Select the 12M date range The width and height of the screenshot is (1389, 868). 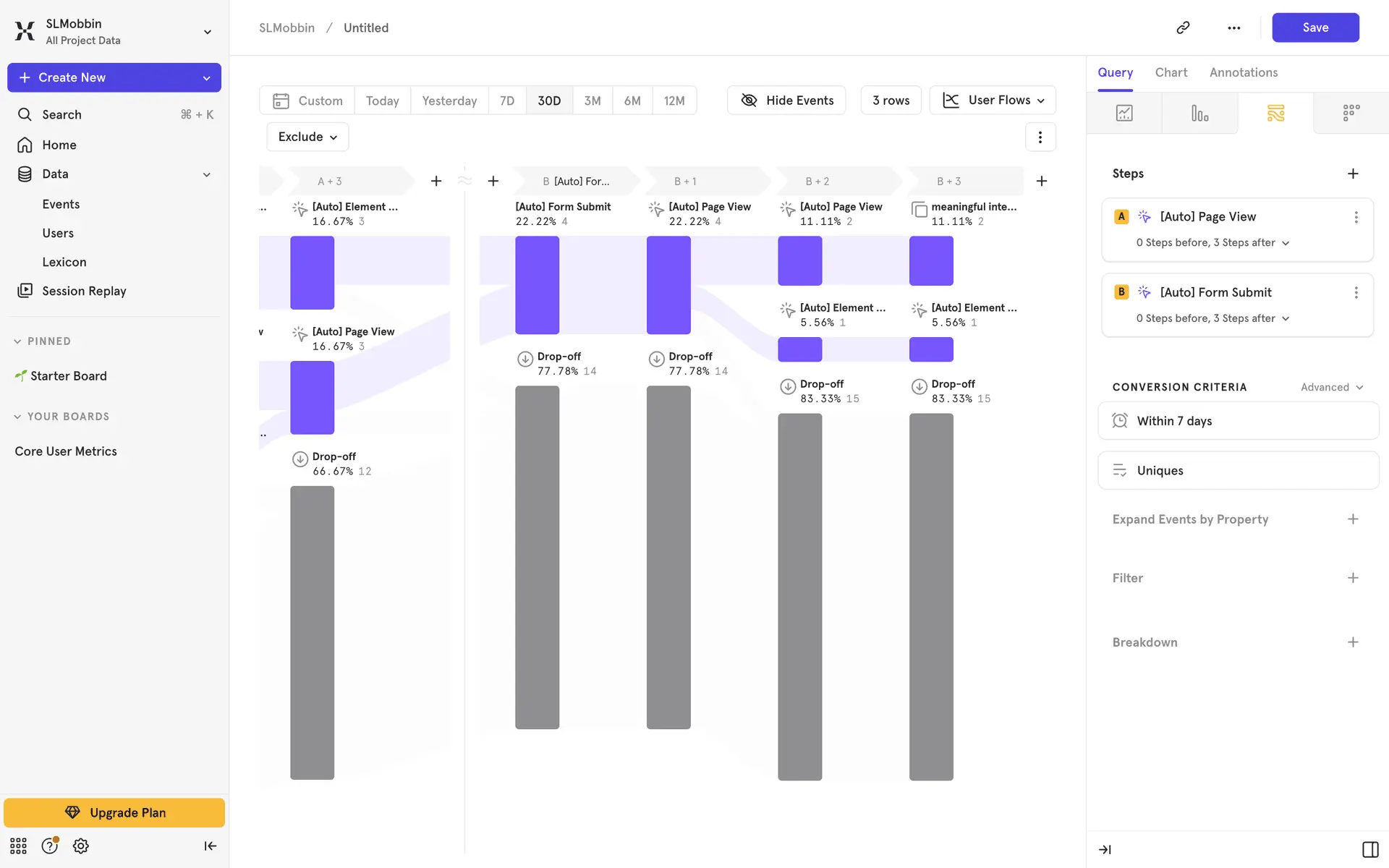tap(674, 101)
